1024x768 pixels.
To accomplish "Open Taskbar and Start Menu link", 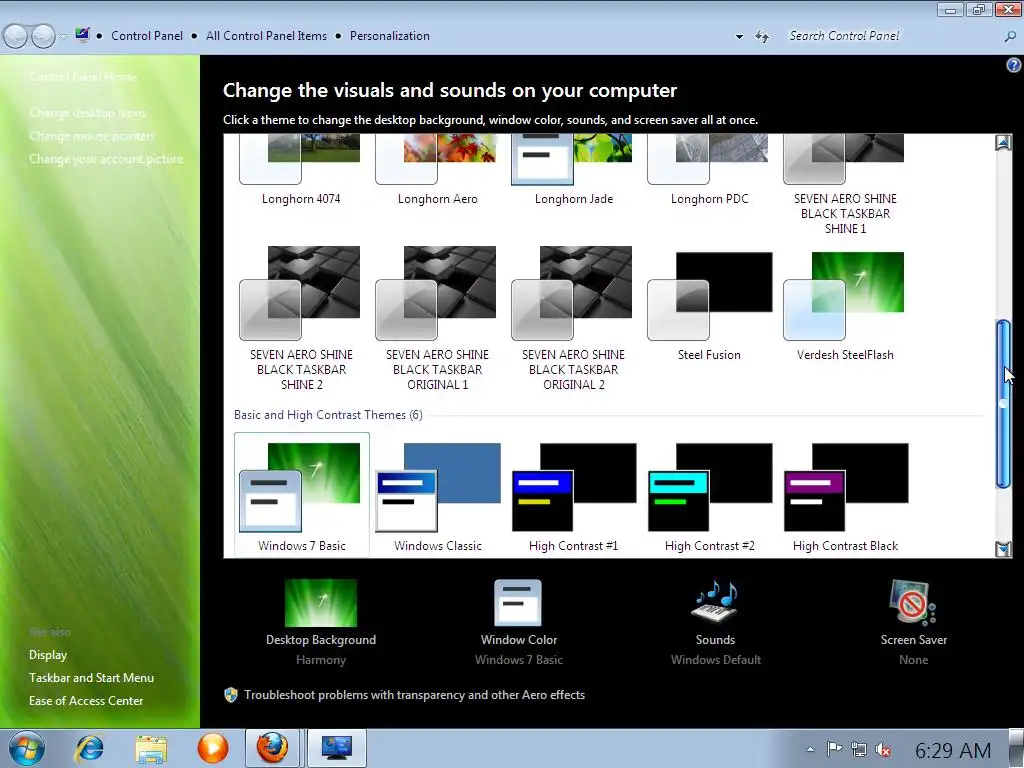I will tap(91, 678).
